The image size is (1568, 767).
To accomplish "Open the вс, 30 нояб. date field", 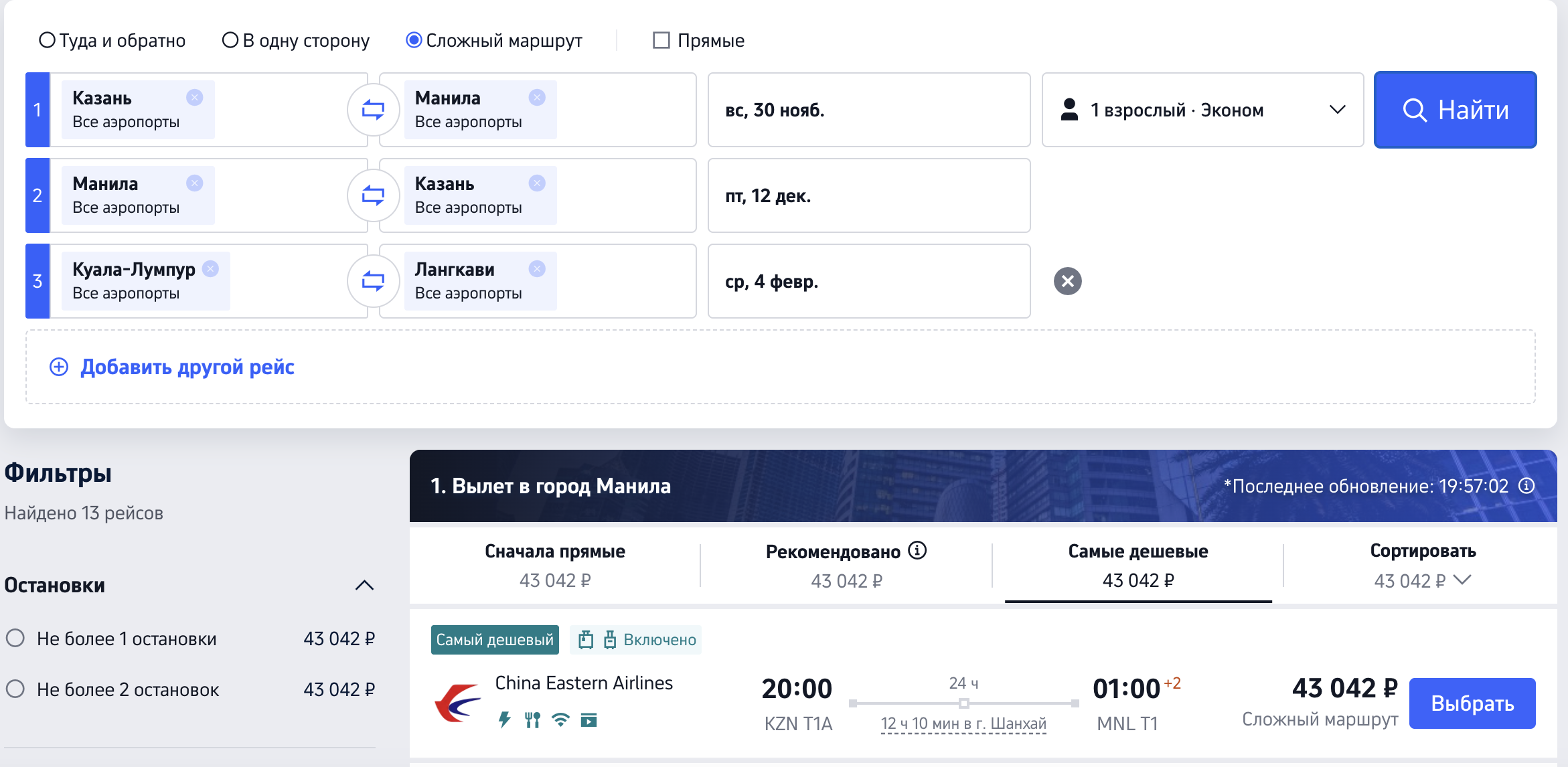I will [868, 110].
